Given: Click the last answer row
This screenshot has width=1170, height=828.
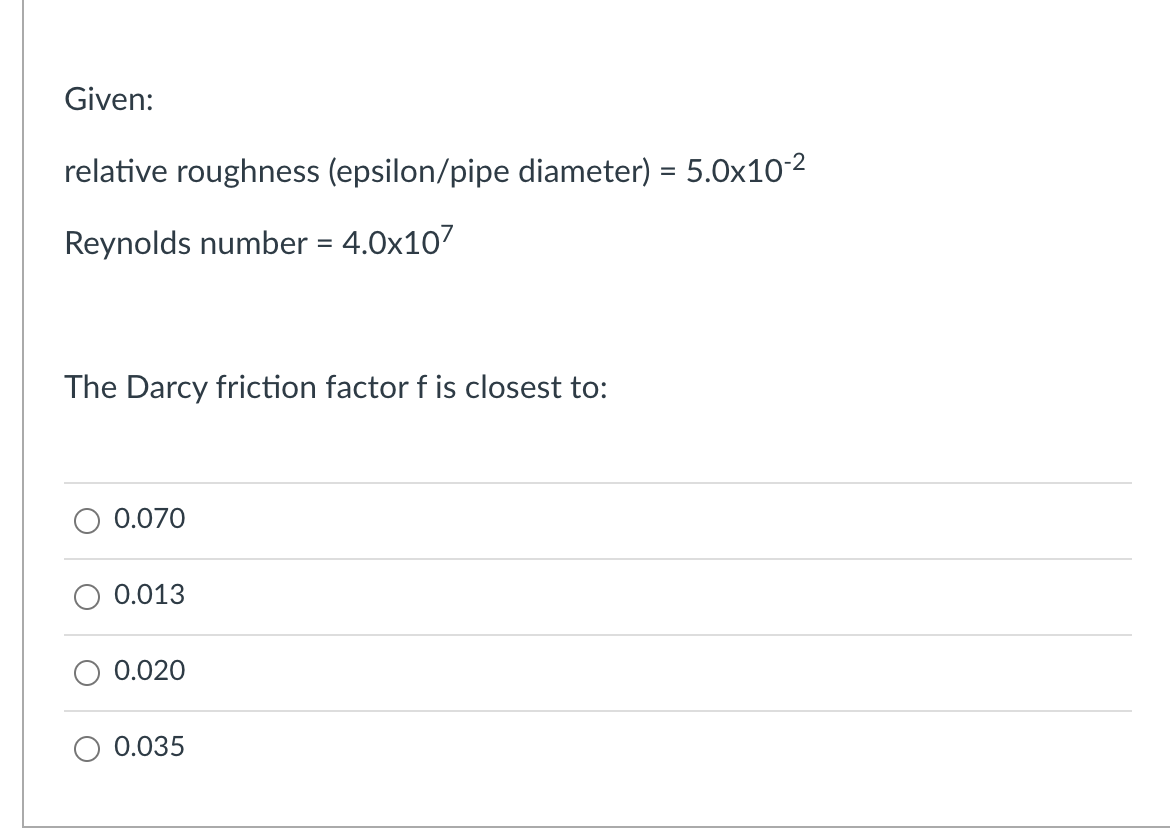Looking at the screenshot, I should [400, 747].
